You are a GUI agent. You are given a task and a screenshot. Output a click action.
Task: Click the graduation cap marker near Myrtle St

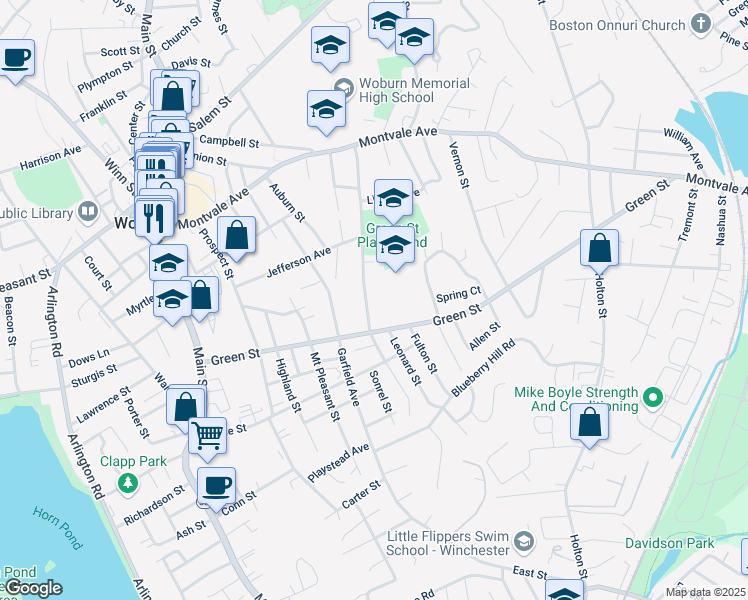pos(172,302)
